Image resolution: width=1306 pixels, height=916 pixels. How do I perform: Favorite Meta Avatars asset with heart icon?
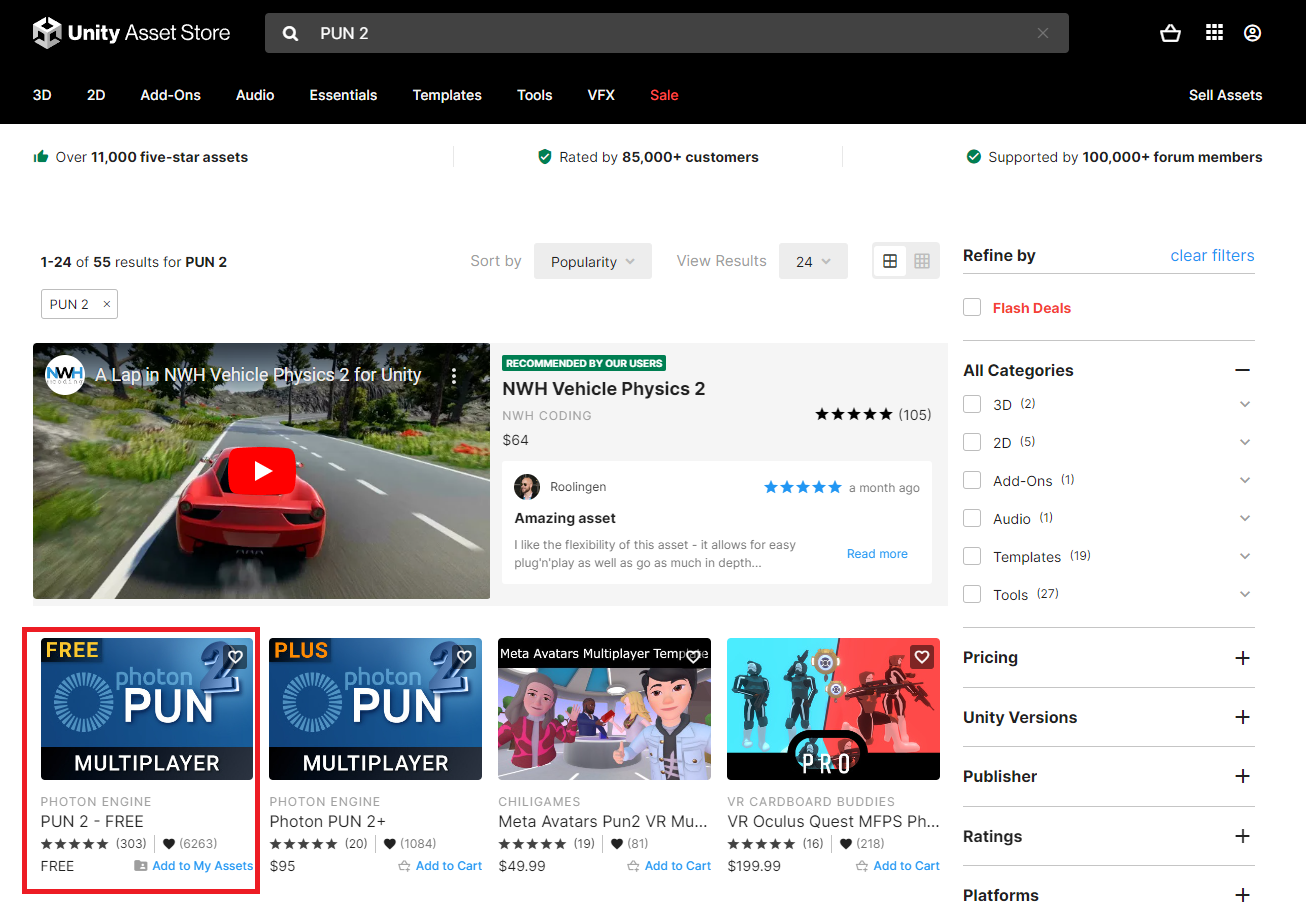693,657
